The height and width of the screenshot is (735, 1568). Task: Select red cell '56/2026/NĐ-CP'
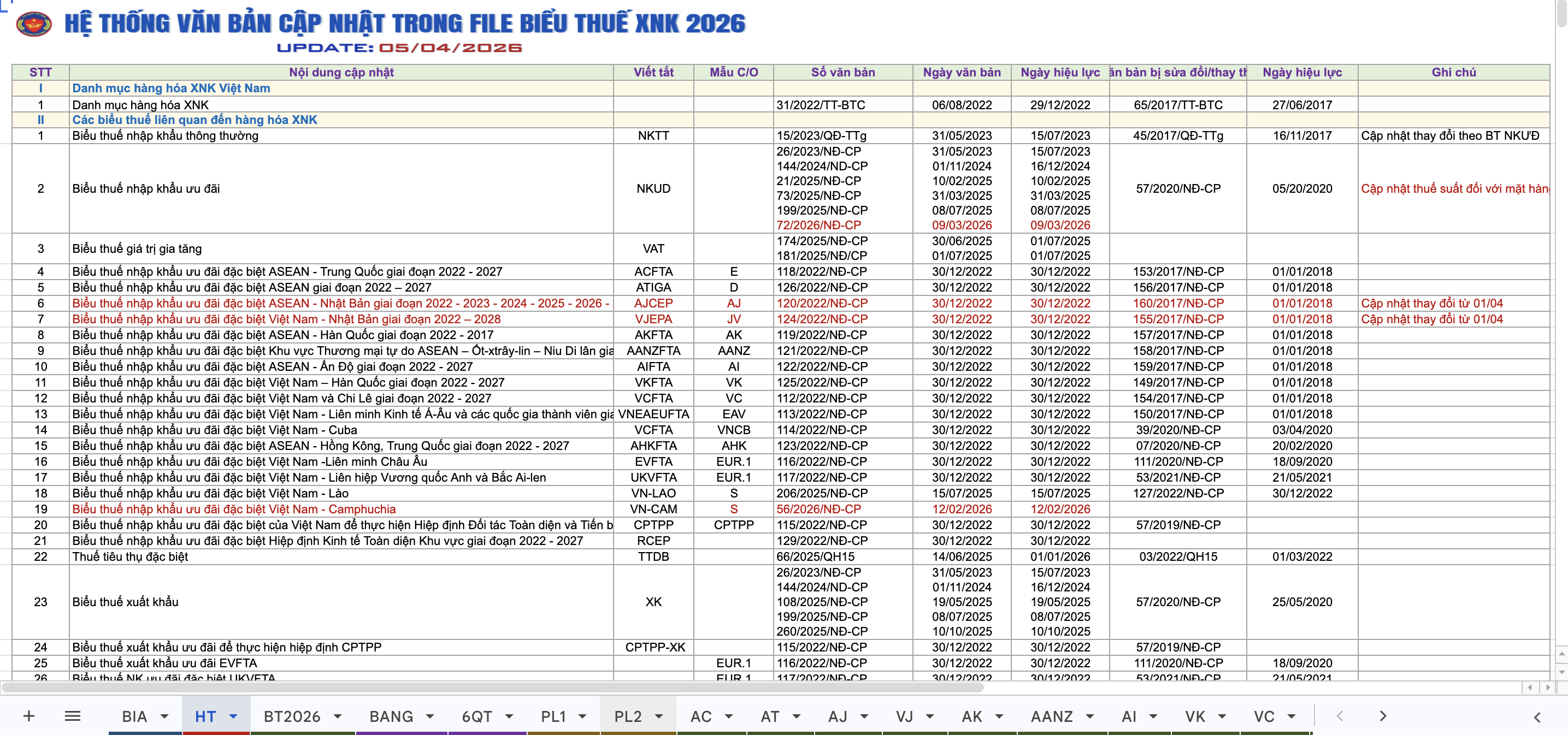[x=843, y=509]
